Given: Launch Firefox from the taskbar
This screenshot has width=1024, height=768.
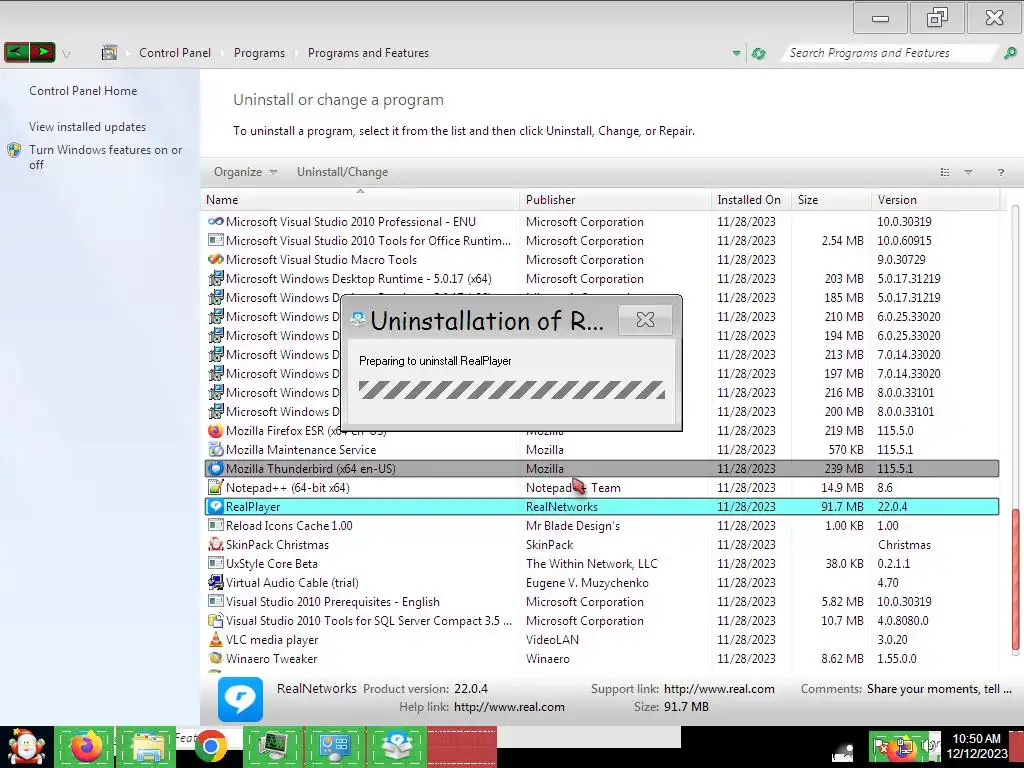Looking at the screenshot, I should pos(85,746).
